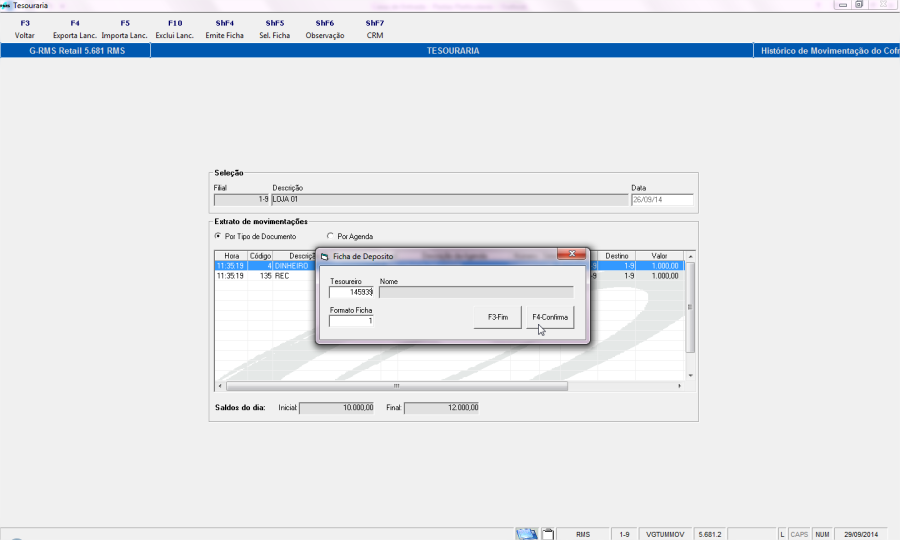
Task: Click the Final balance field 12.000,00
Action: pos(441,407)
